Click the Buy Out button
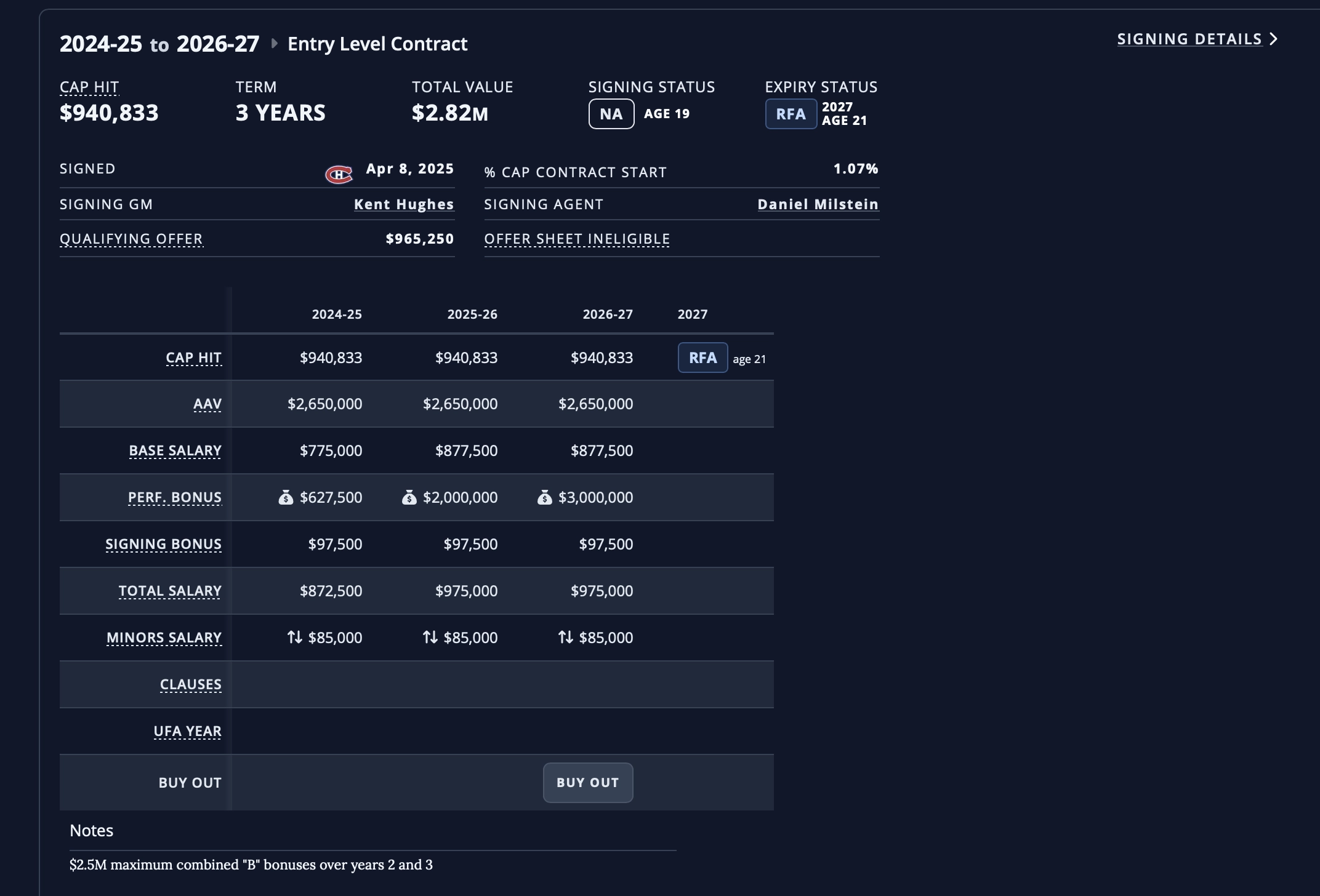 click(588, 782)
